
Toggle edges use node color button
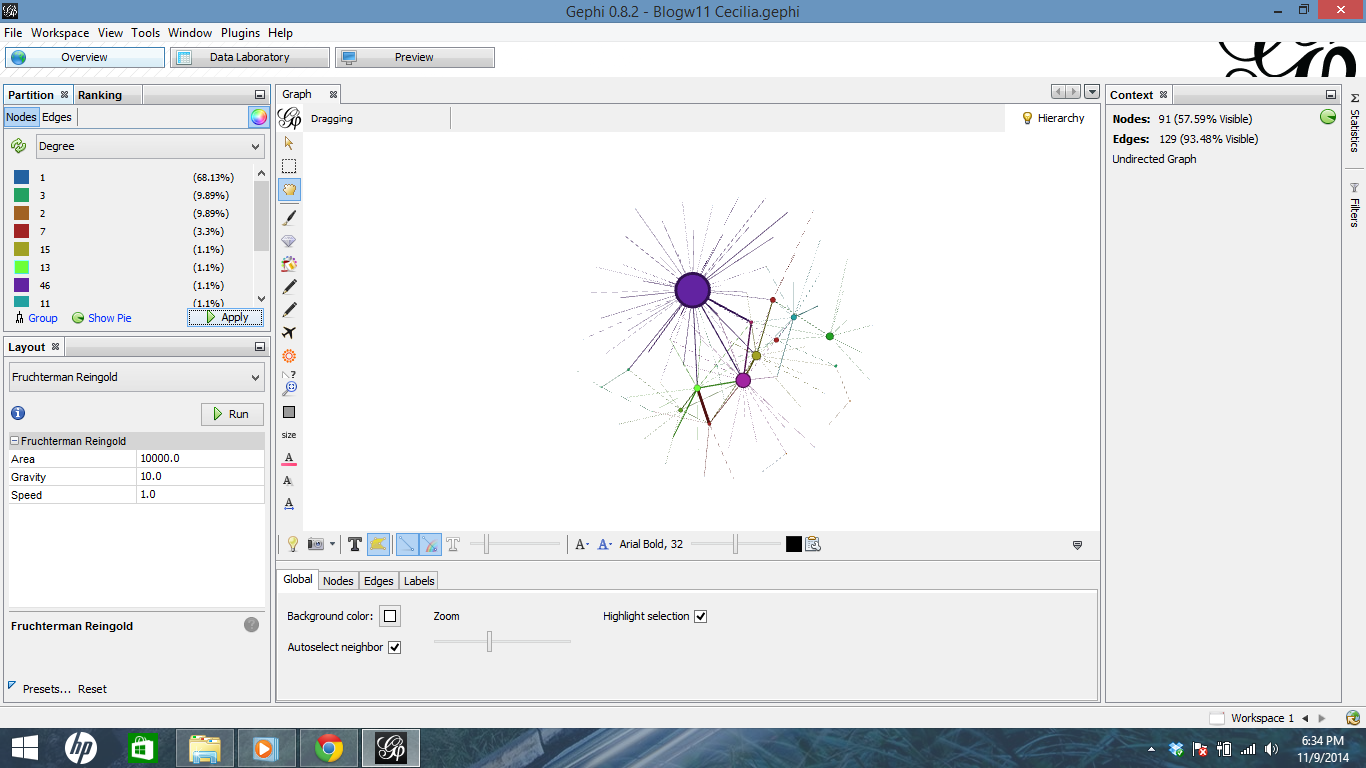pos(430,544)
